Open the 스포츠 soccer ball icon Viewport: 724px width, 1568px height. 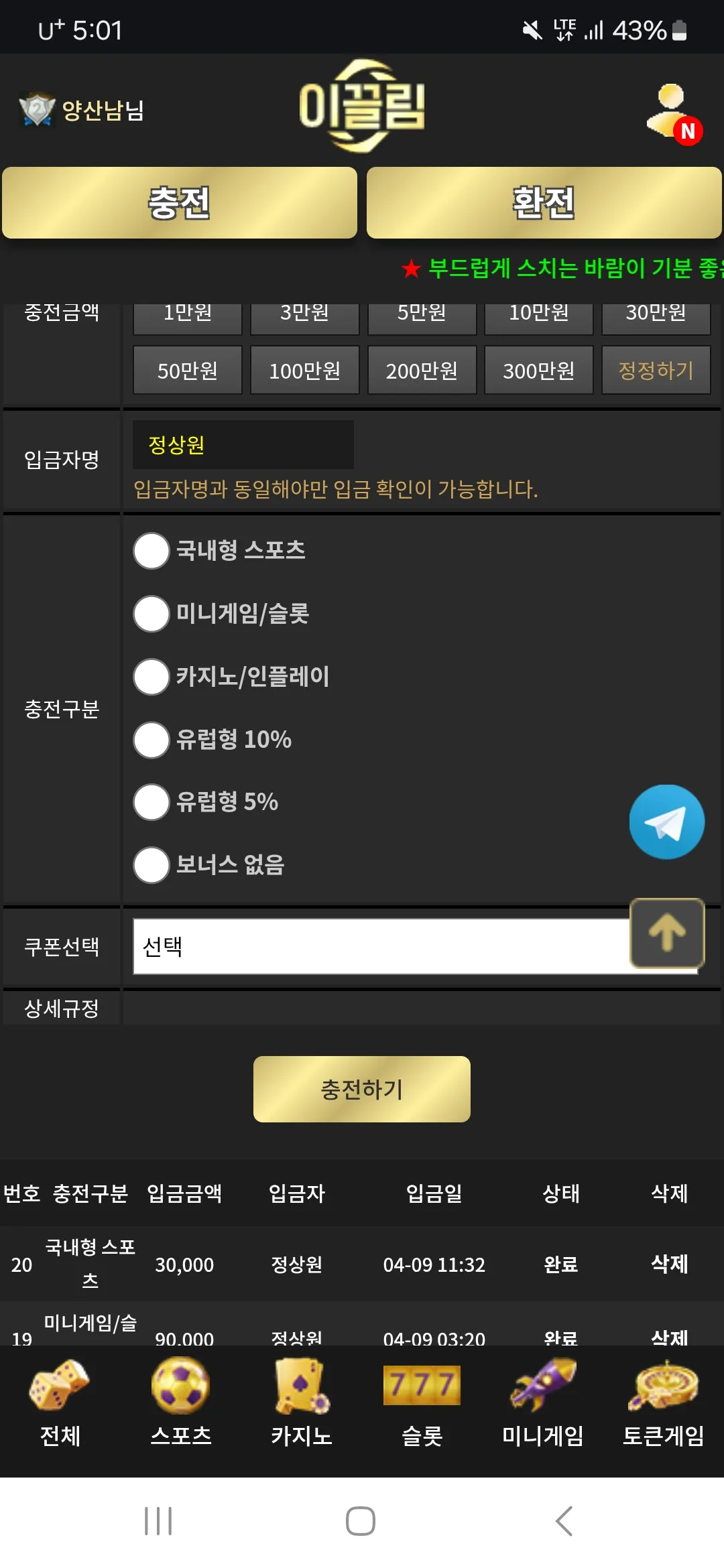[180, 1384]
